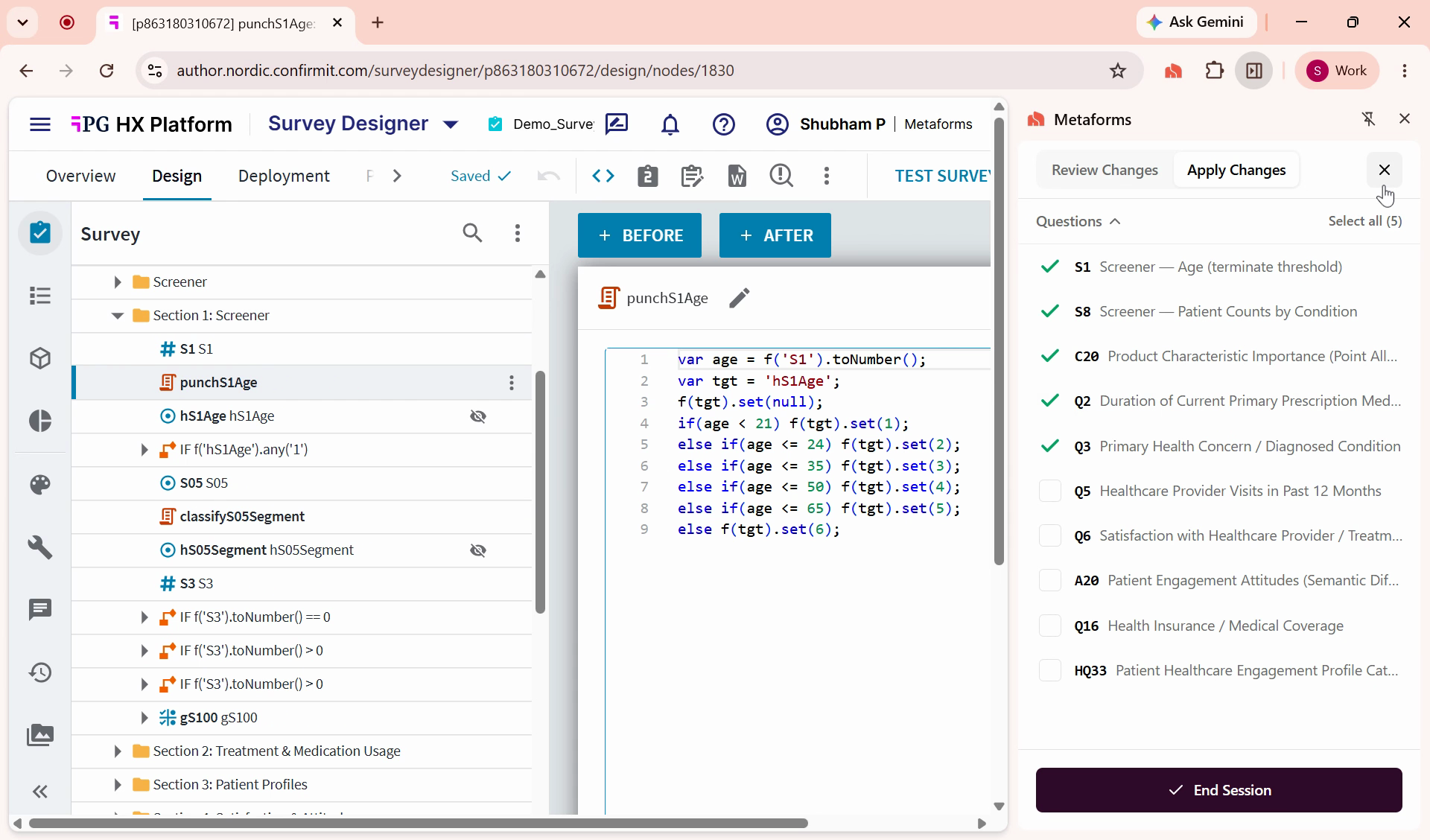1430x840 pixels.
Task: Click Ask Gemini button
Action: [1196, 22]
